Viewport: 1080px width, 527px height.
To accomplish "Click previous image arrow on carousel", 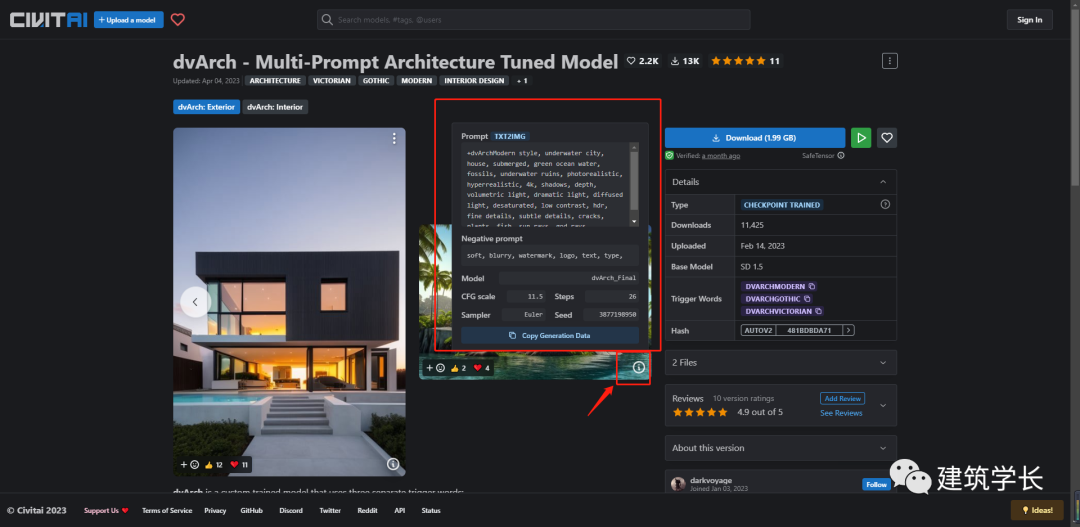I will point(195,302).
